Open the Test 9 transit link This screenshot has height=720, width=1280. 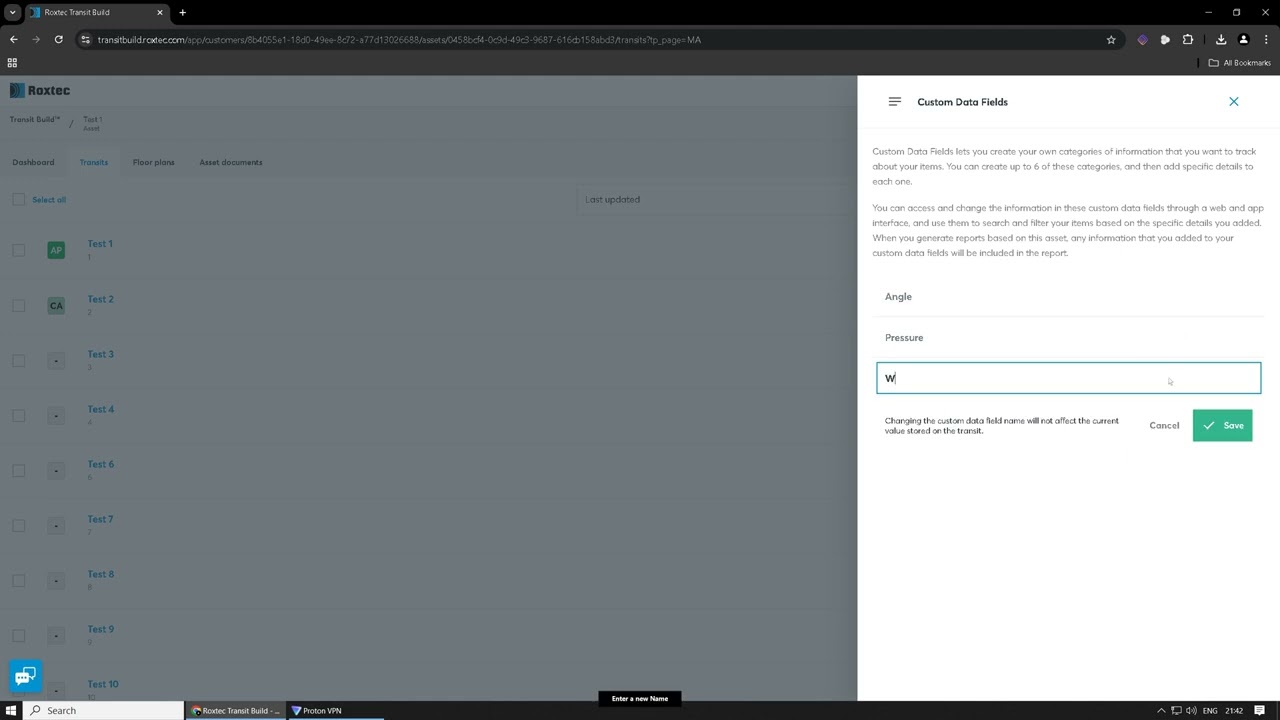point(100,629)
